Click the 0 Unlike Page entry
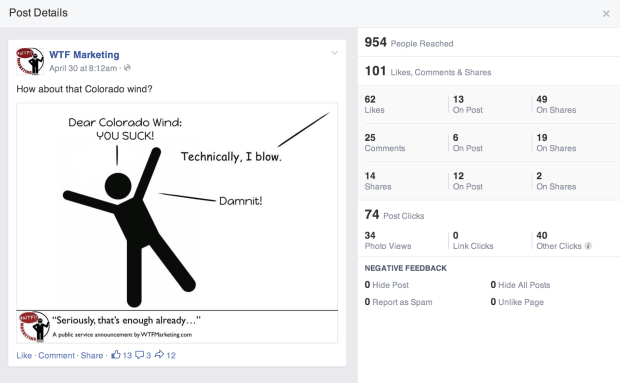Image resolution: width=620 pixels, height=383 pixels. [517, 302]
